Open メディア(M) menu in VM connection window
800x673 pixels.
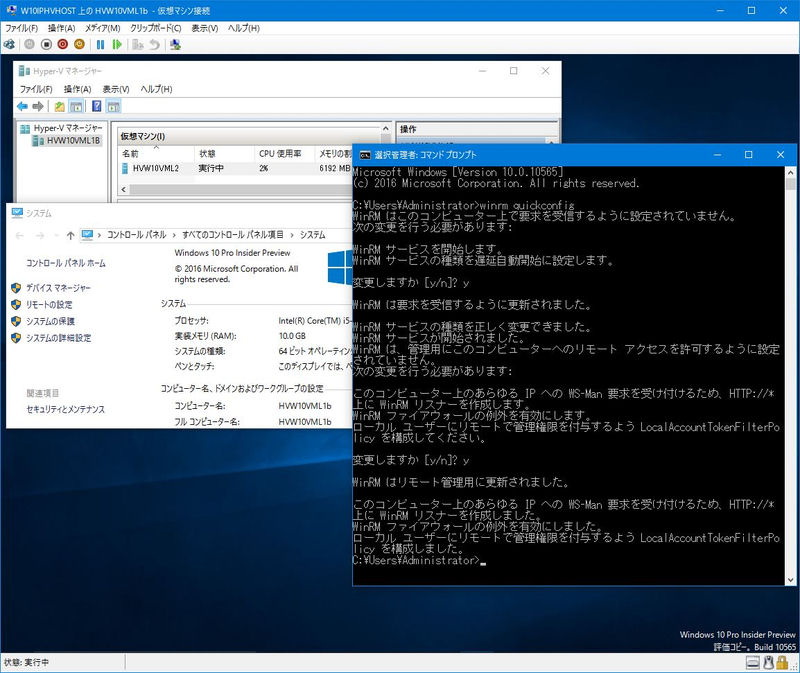103,28
